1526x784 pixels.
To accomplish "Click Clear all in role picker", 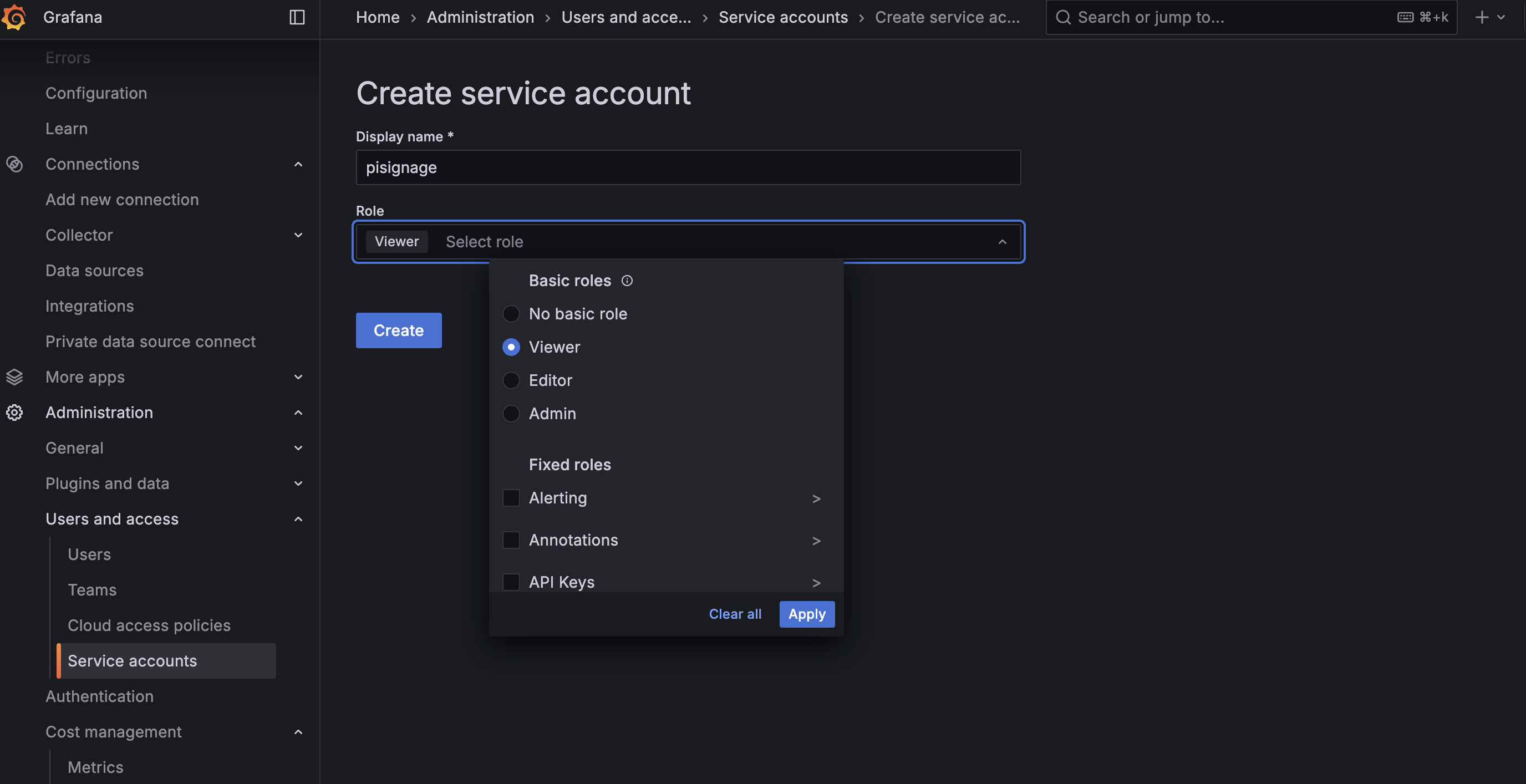I will 735,614.
